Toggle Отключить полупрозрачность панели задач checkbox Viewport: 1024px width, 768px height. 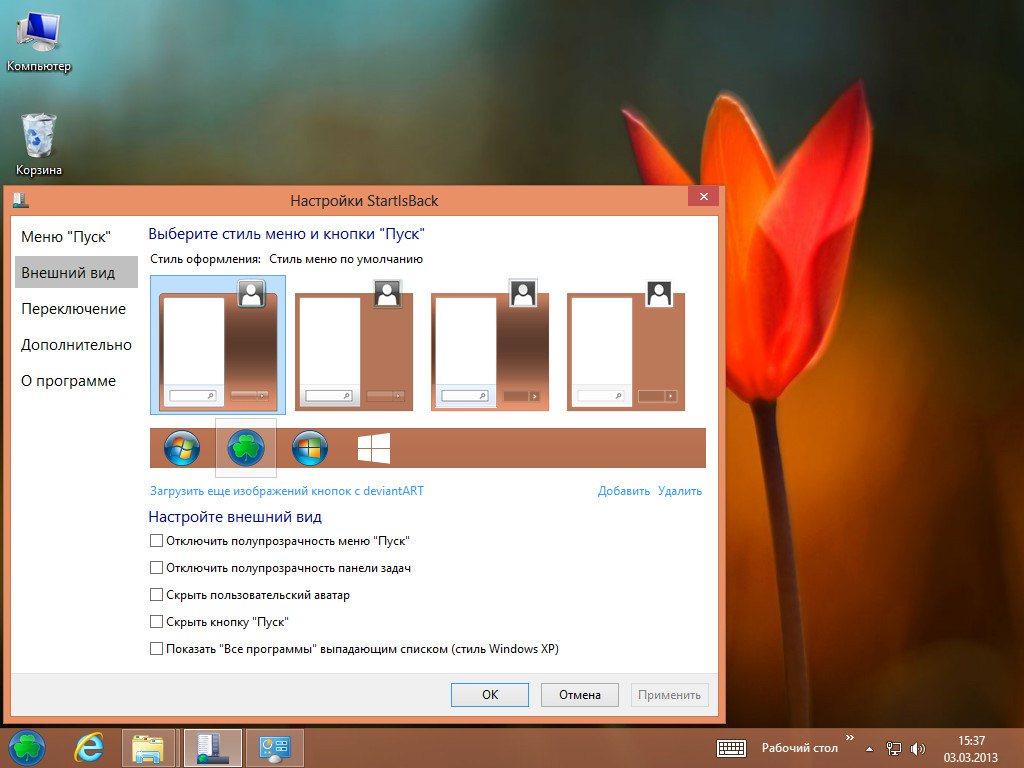pos(156,568)
